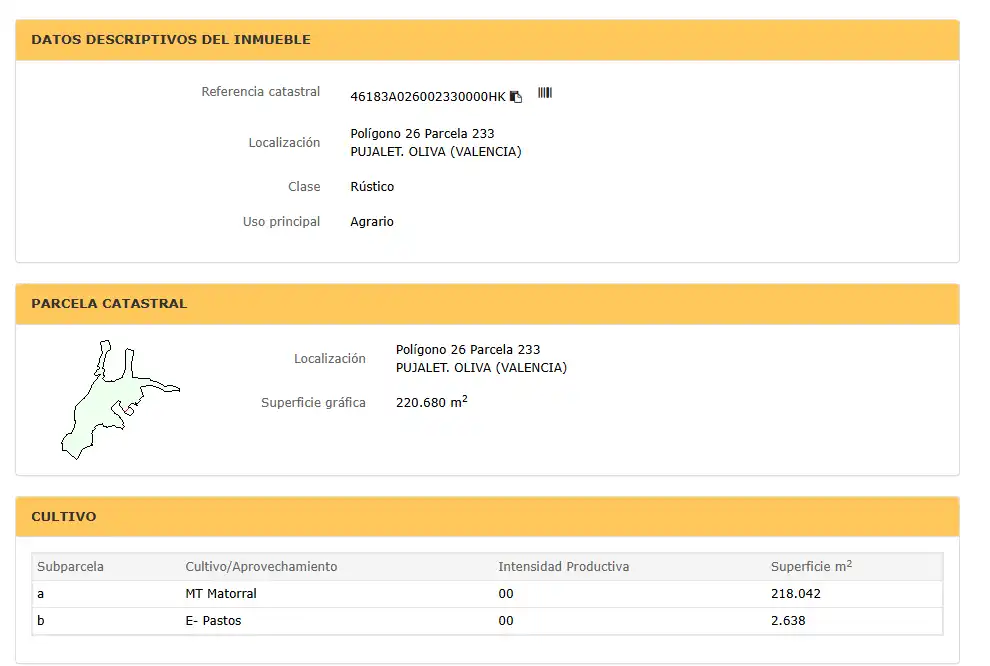Viewport: 990px width, 666px height.
Task: Click the 'Superficie m²' column header
Action: [x=811, y=566]
